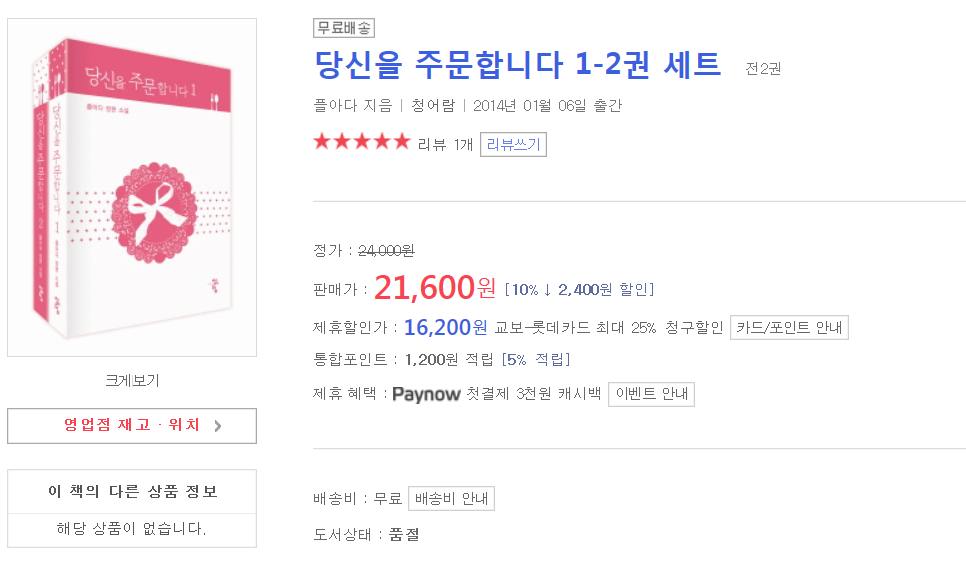Click the five red star rating icons

361,142
